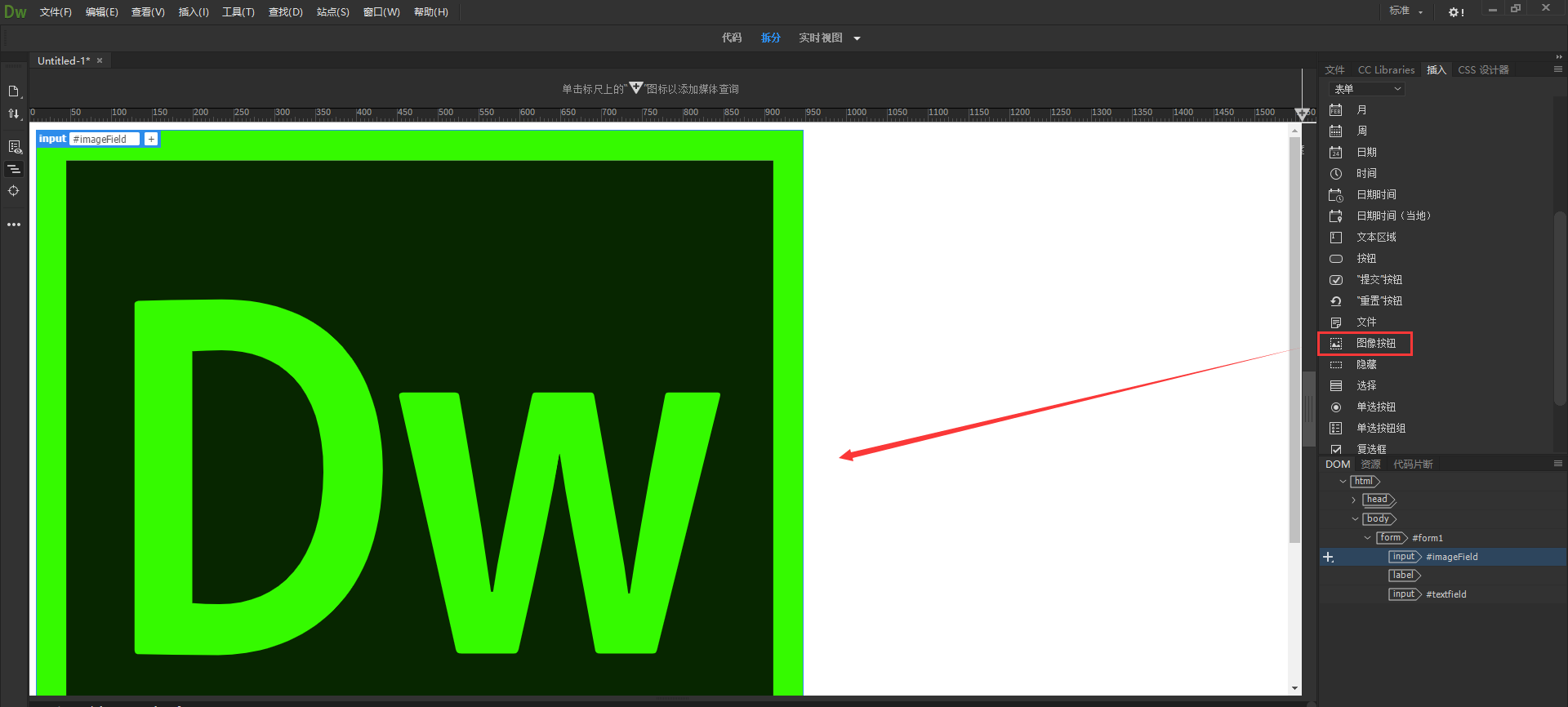Insert a plain 按钮 button element

point(1365,258)
